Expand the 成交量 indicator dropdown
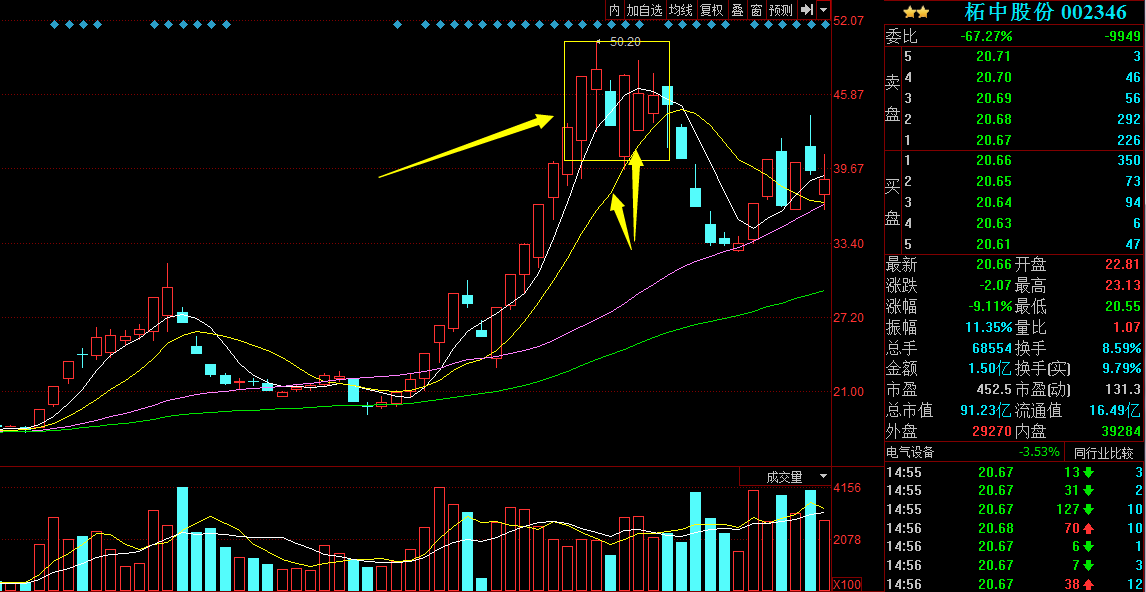1146x592 pixels. point(823,477)
